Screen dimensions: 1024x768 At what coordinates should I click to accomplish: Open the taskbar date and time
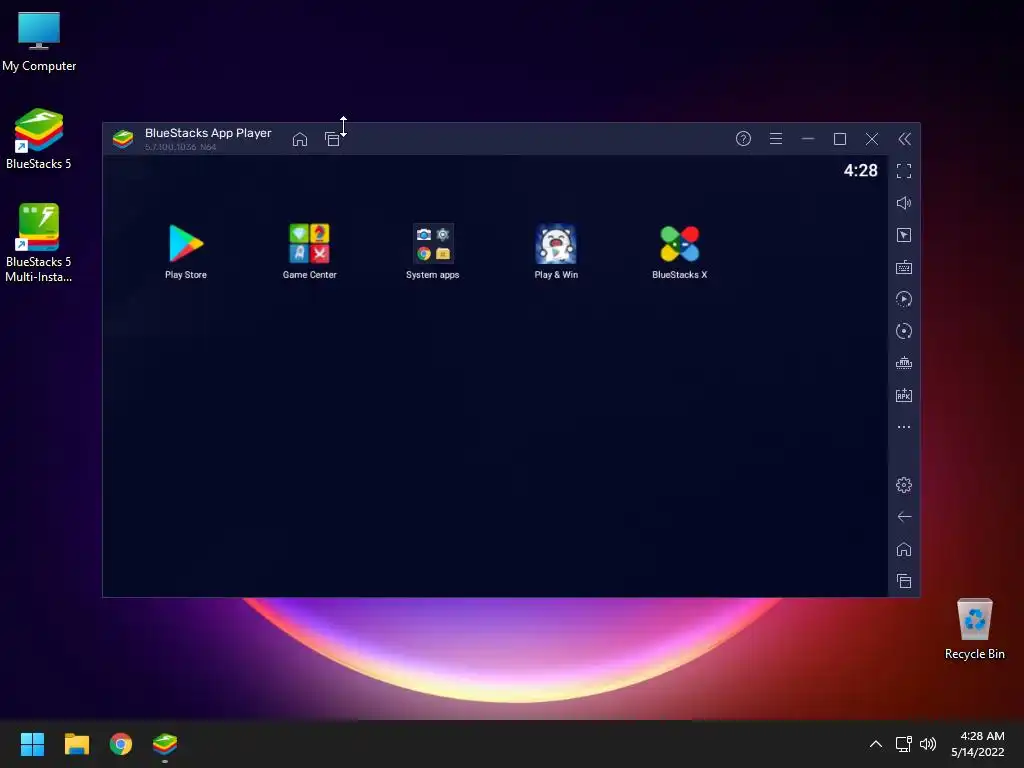pos(978,744)
